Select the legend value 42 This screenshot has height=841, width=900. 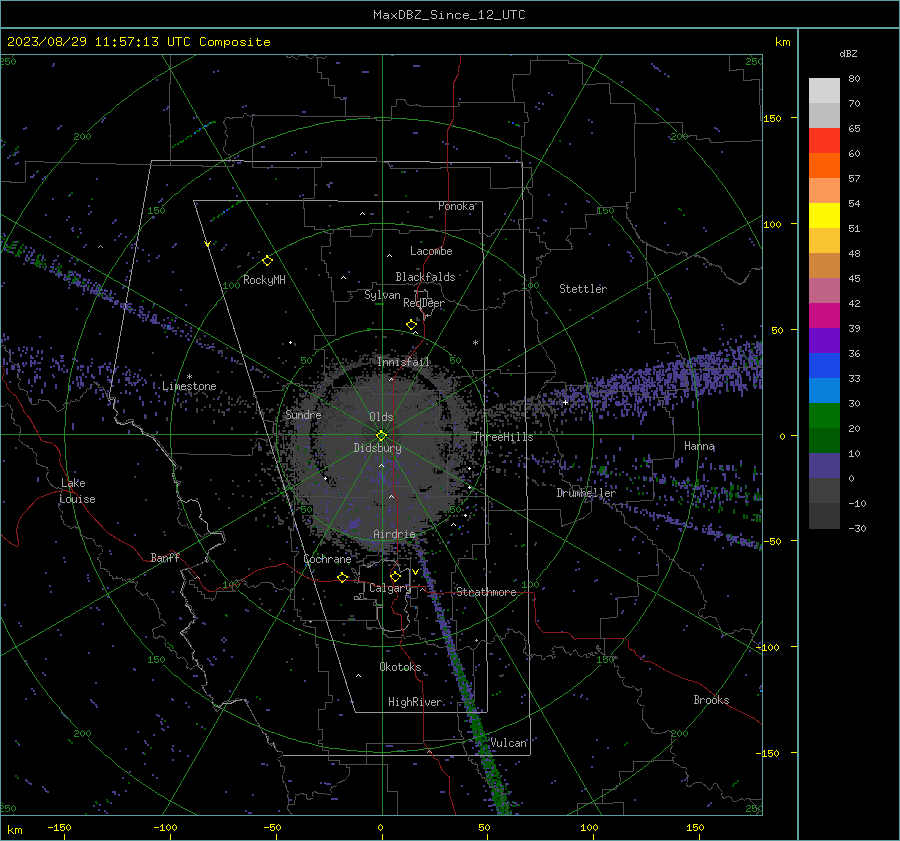(x=854, y=303)
